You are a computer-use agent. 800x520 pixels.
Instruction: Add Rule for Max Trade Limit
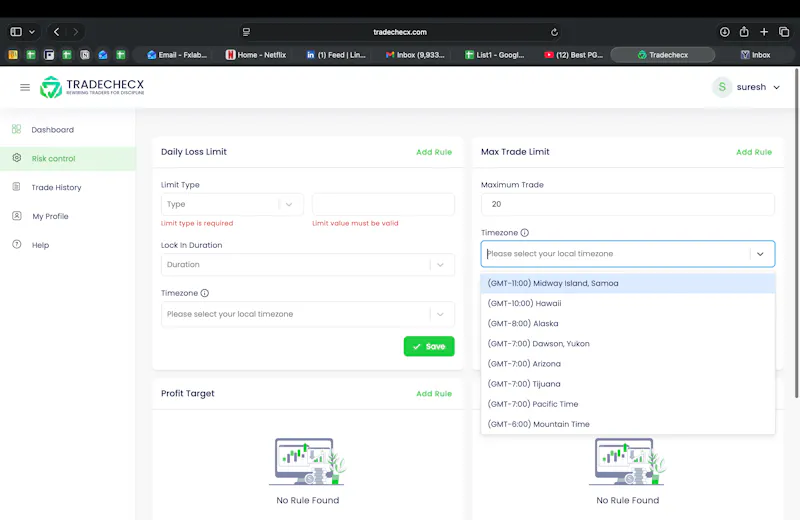(x=754, y=152)
